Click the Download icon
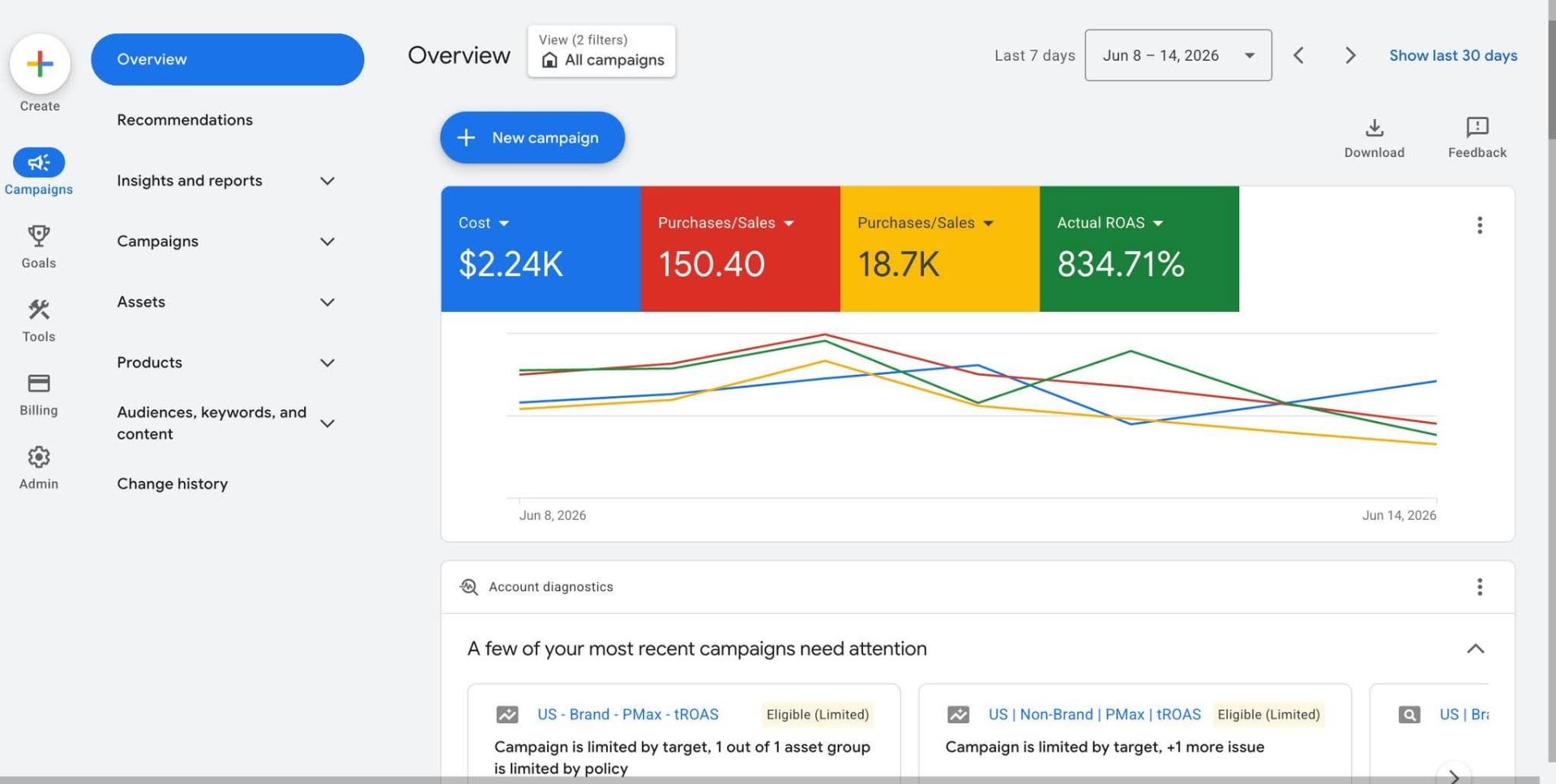Image resolution: width=1556 pixels, height=784 pixels. coord(1374,128)
